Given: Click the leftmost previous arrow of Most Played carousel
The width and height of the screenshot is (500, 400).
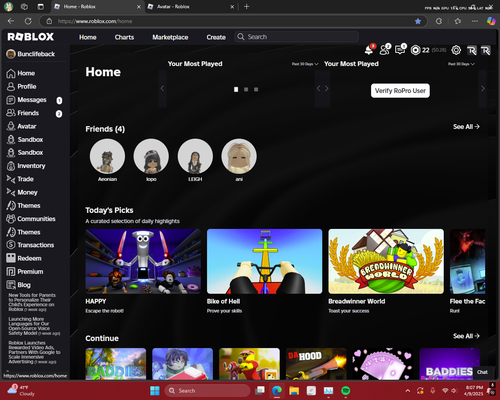Looking at the screenshot, I should coord(162,89).
